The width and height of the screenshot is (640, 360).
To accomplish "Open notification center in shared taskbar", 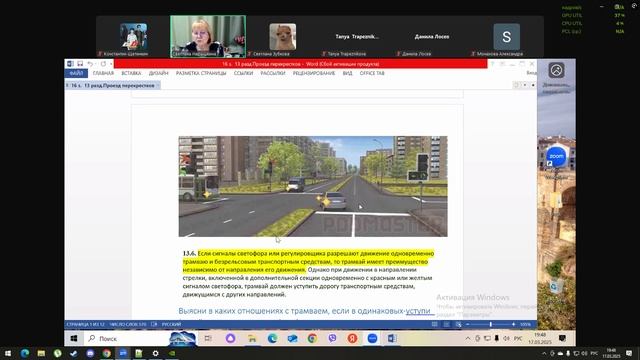I will (x=562, y=338).
